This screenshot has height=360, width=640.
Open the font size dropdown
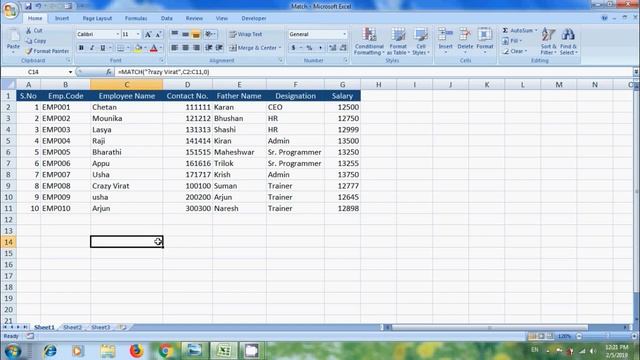(138, 34)
